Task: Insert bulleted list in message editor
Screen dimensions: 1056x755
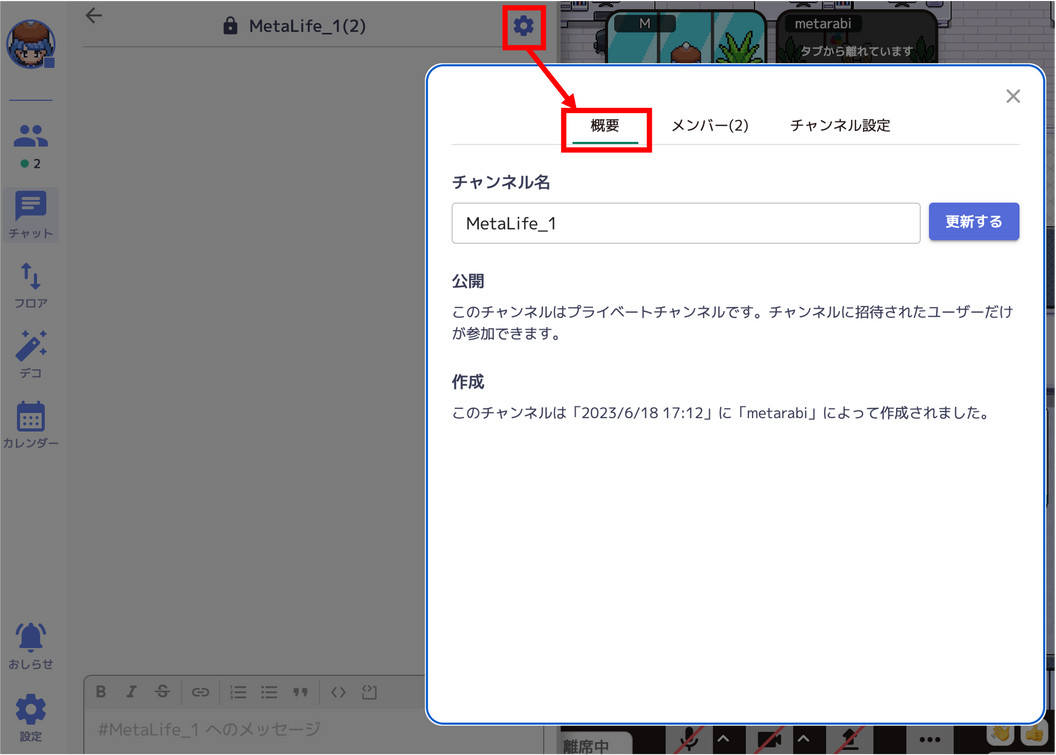Action: 269,692
